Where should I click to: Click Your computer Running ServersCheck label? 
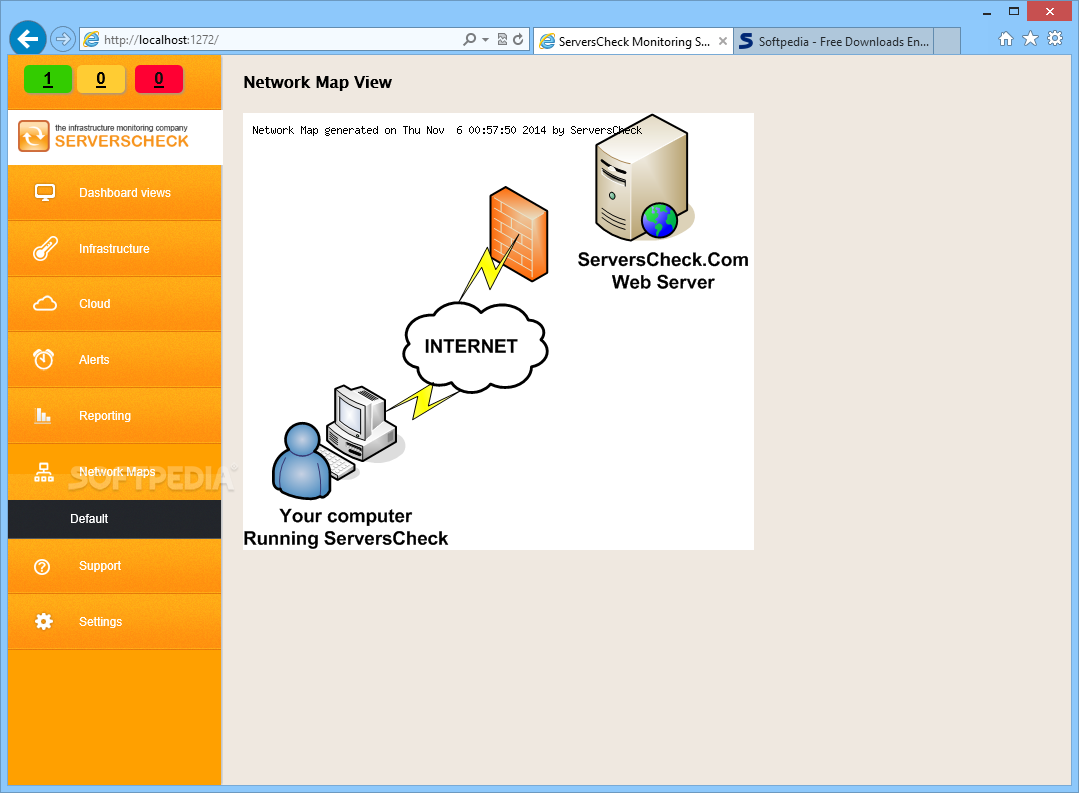[x=345, y=527]
